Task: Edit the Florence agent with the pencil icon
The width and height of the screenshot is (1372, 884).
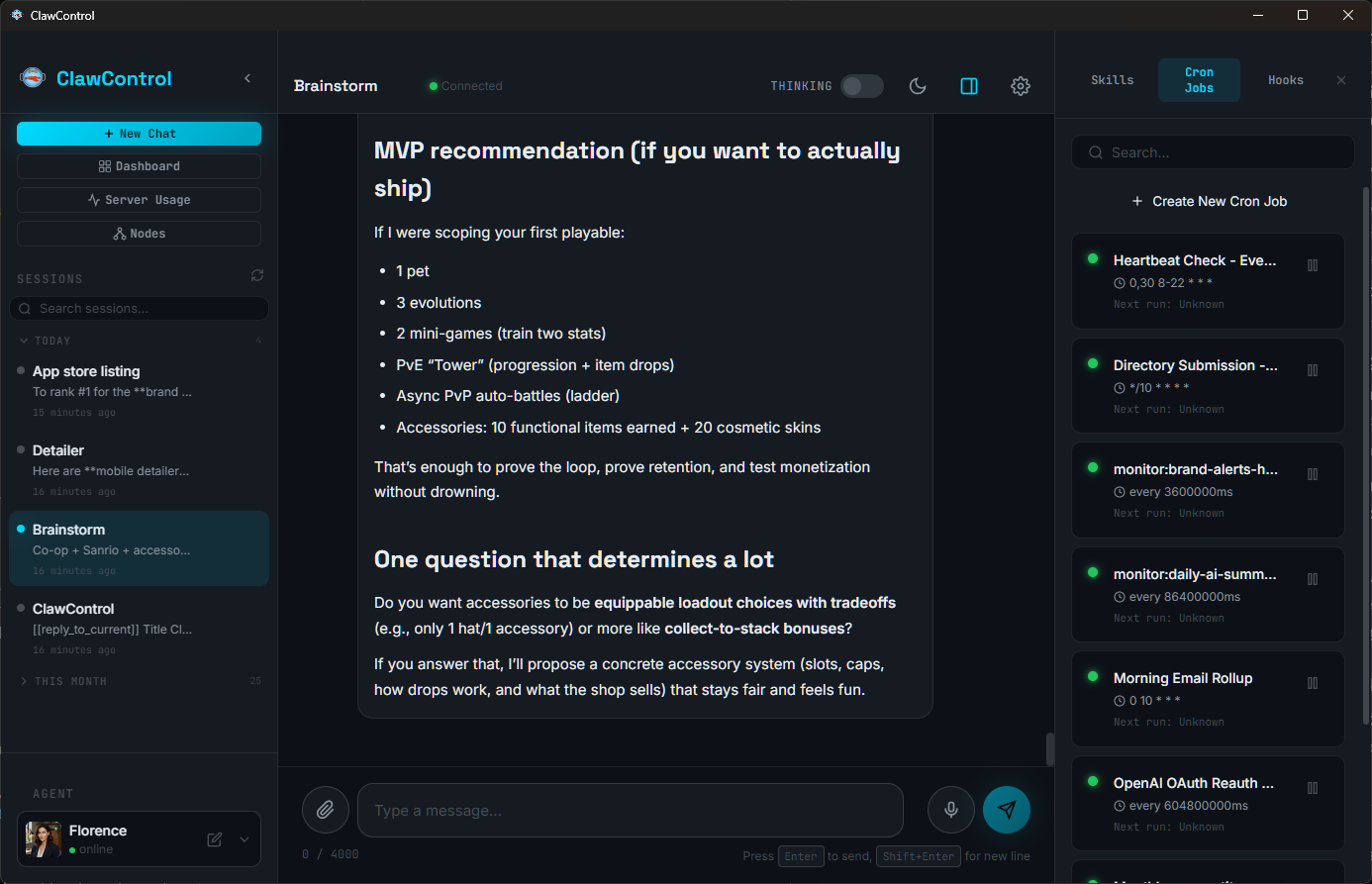Action: (215, 839)
